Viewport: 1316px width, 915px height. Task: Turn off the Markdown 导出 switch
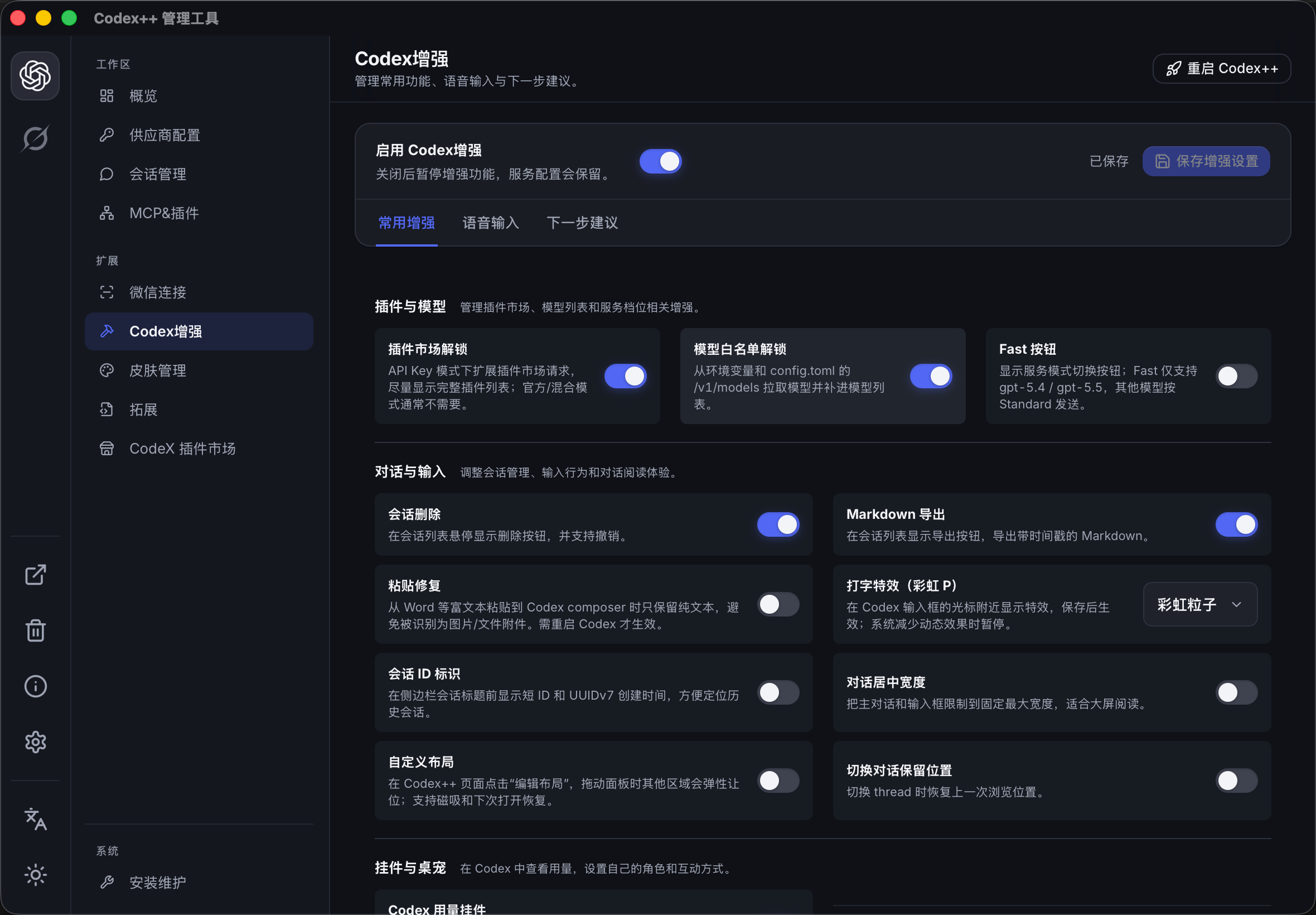click(1236, 524)
